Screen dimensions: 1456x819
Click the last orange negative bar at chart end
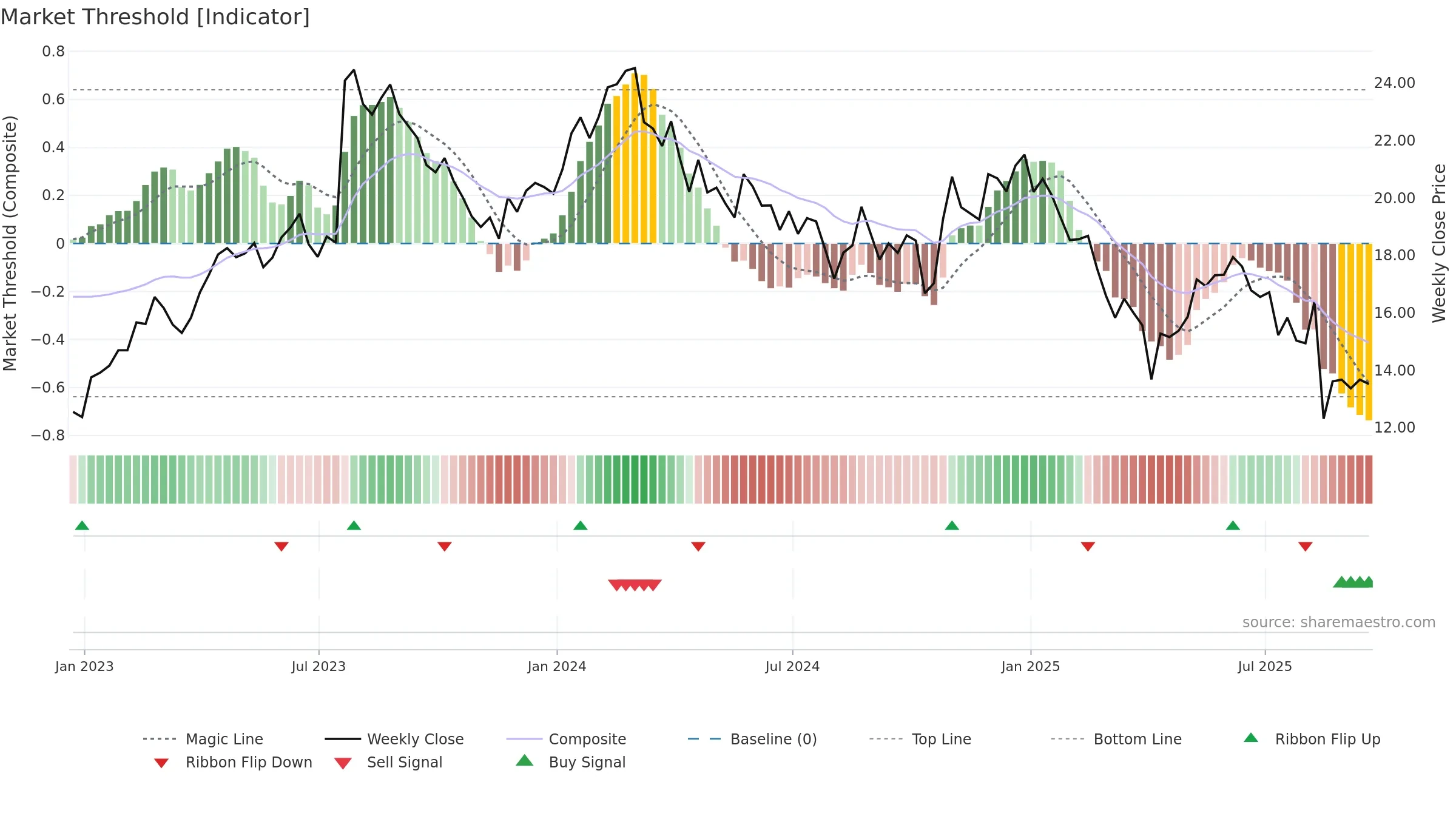[1369, 332]
